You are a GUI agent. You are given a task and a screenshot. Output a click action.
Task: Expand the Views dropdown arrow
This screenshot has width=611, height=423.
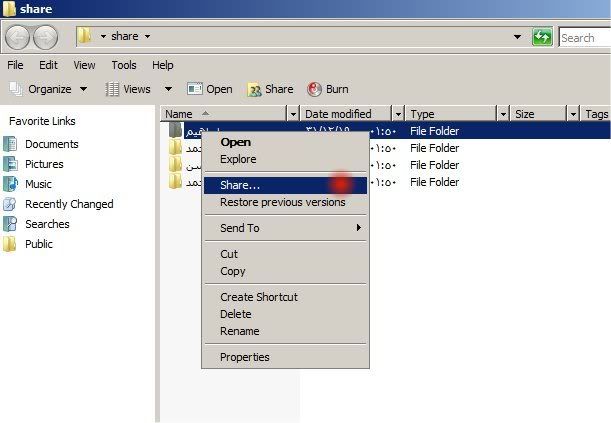[x=168, y=89]
